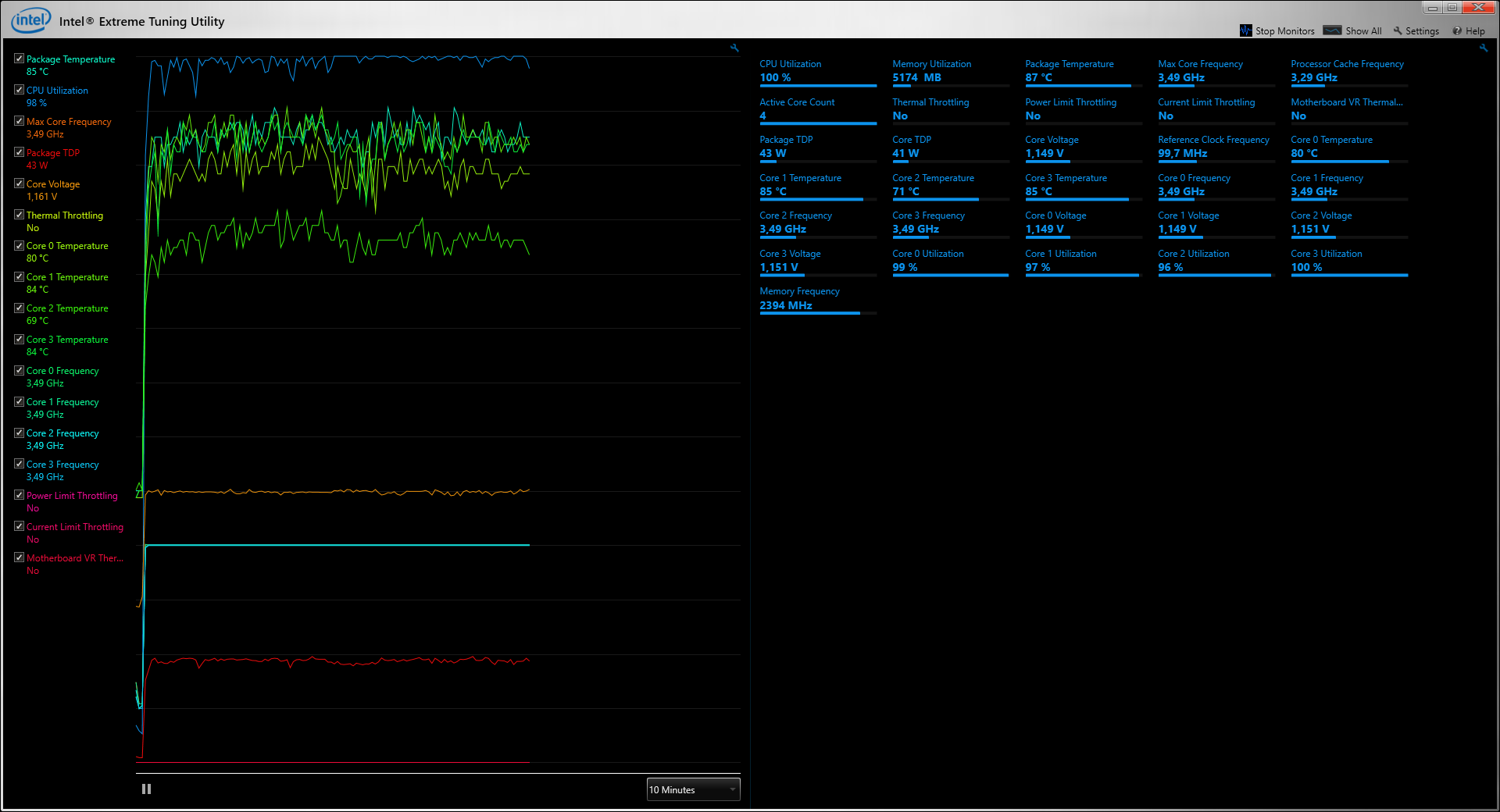The height and width of the screenshot is (812, 1500).
Task: Click Reference Clock Frequency 99,7 MHz tile
Action: click(x=1216, y=148)
